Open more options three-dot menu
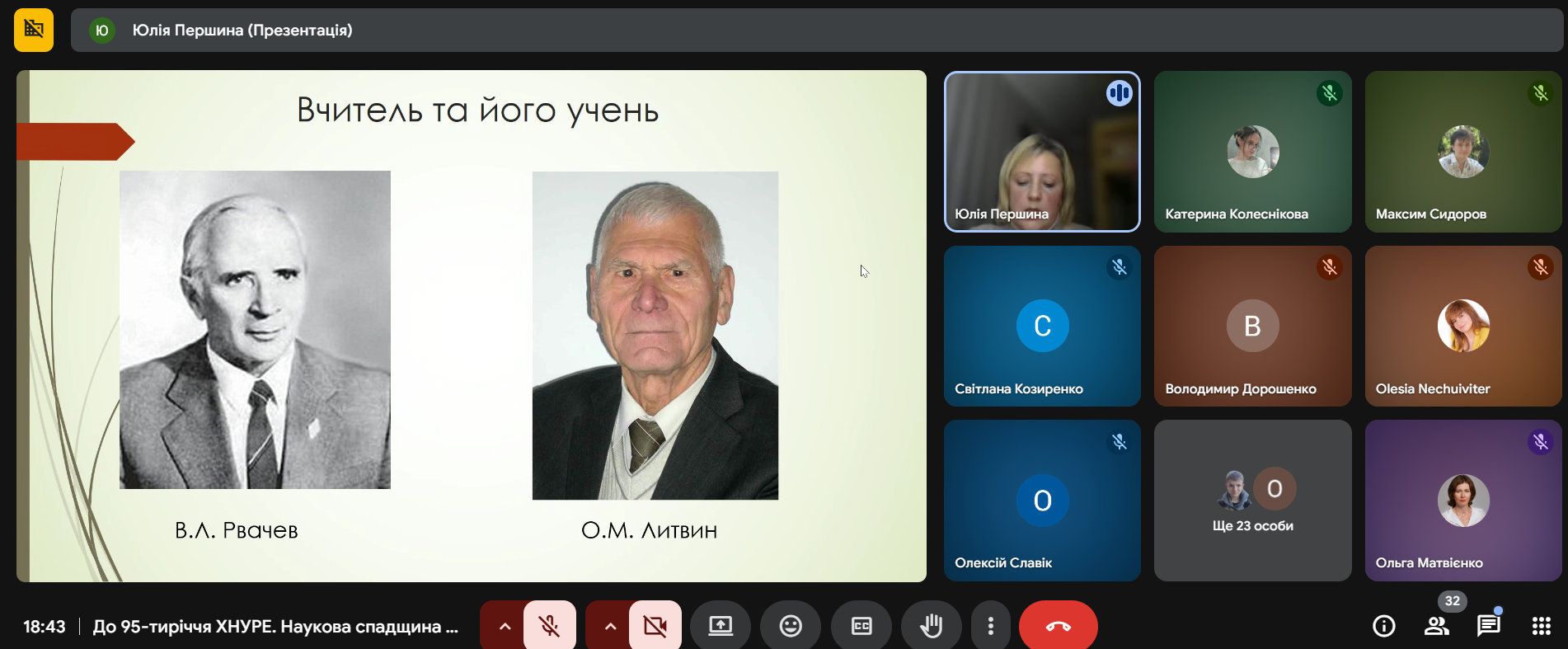1568x649 pixels. 990,627
